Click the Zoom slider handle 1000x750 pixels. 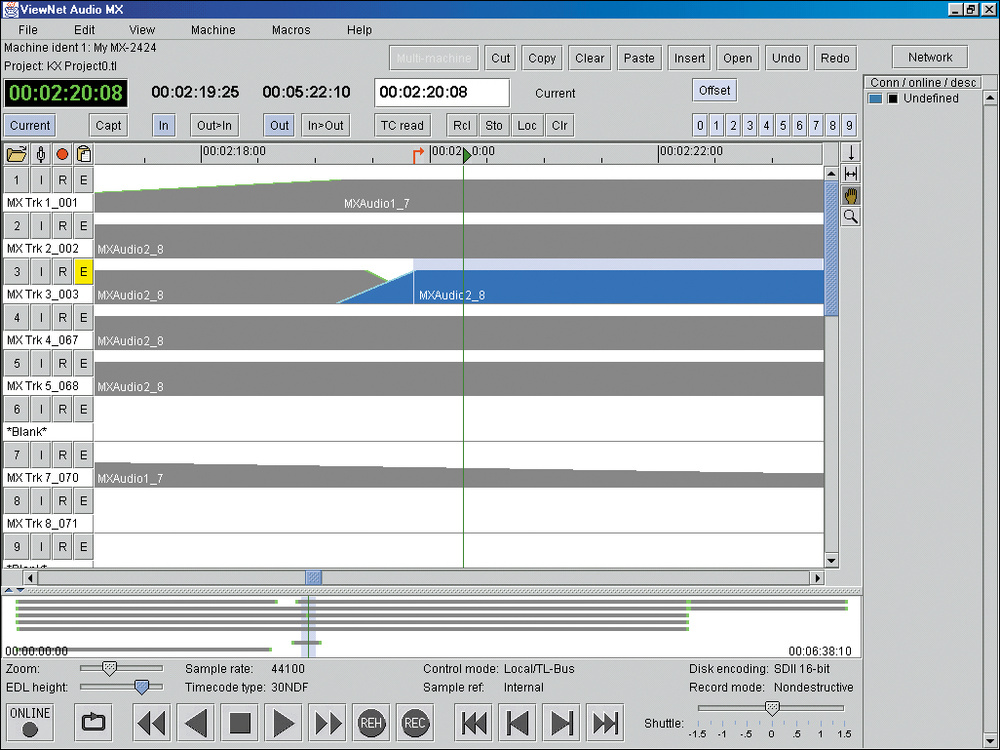coord(110,668)
